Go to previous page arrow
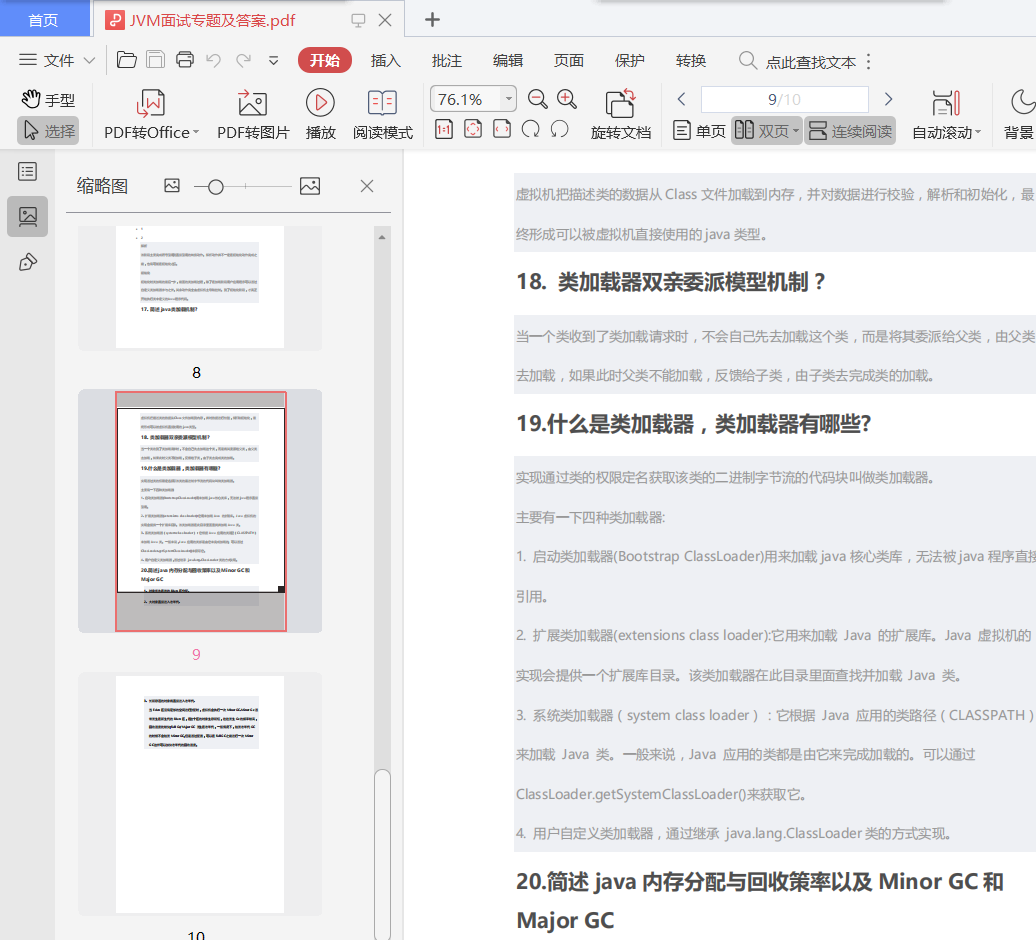The width and height of the screenshot is (1036, 940). 682,99
